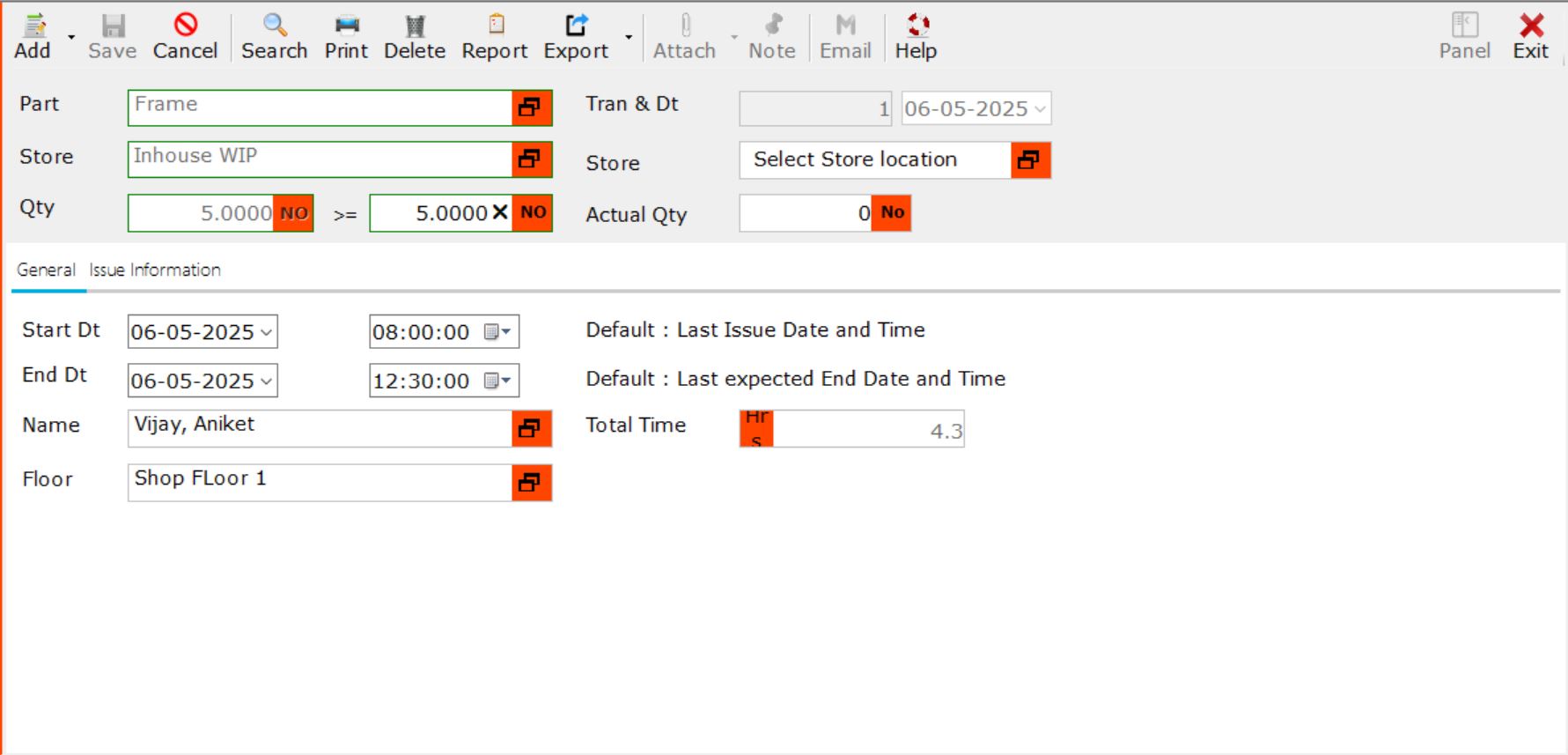
Task: Open lookup for Select Store location
Action: coord(1029,160)
